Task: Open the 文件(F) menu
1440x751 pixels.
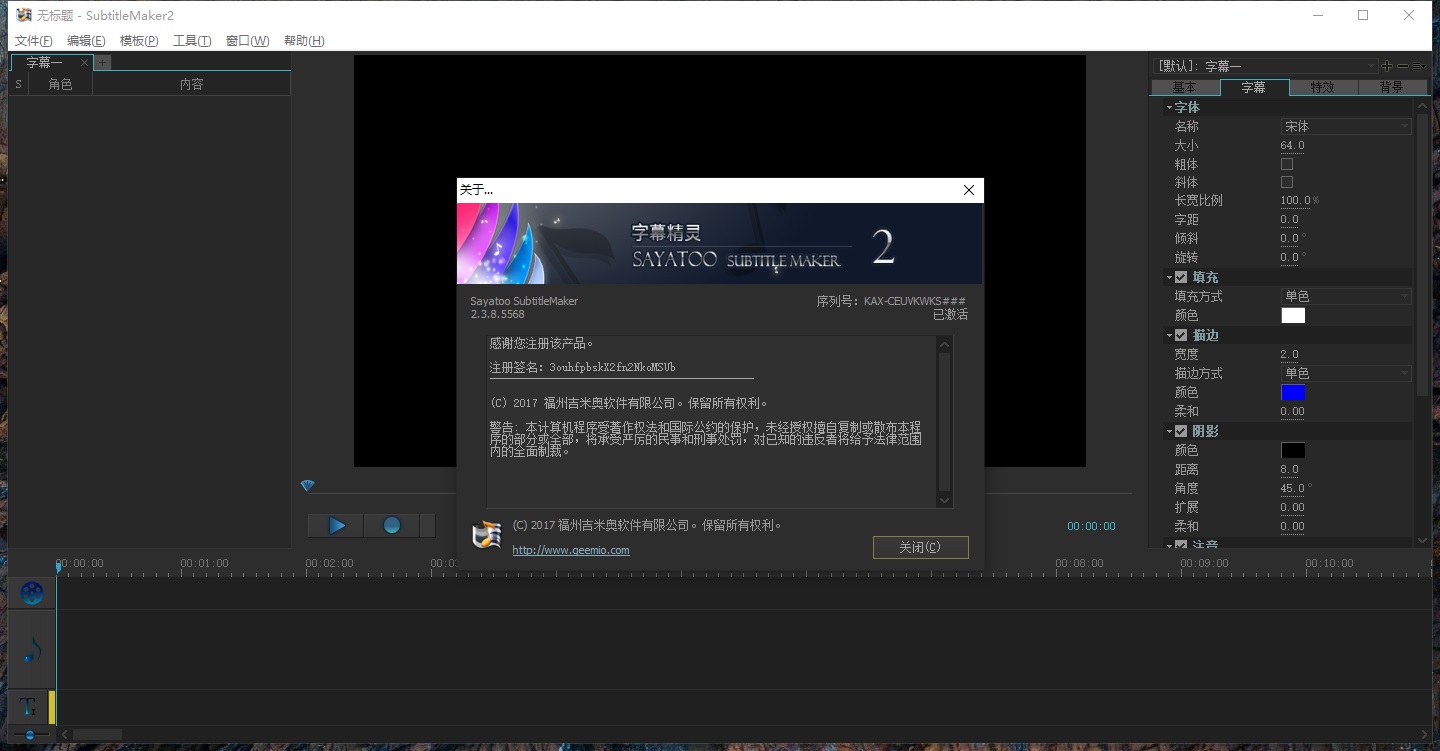Action: point(33,41)
